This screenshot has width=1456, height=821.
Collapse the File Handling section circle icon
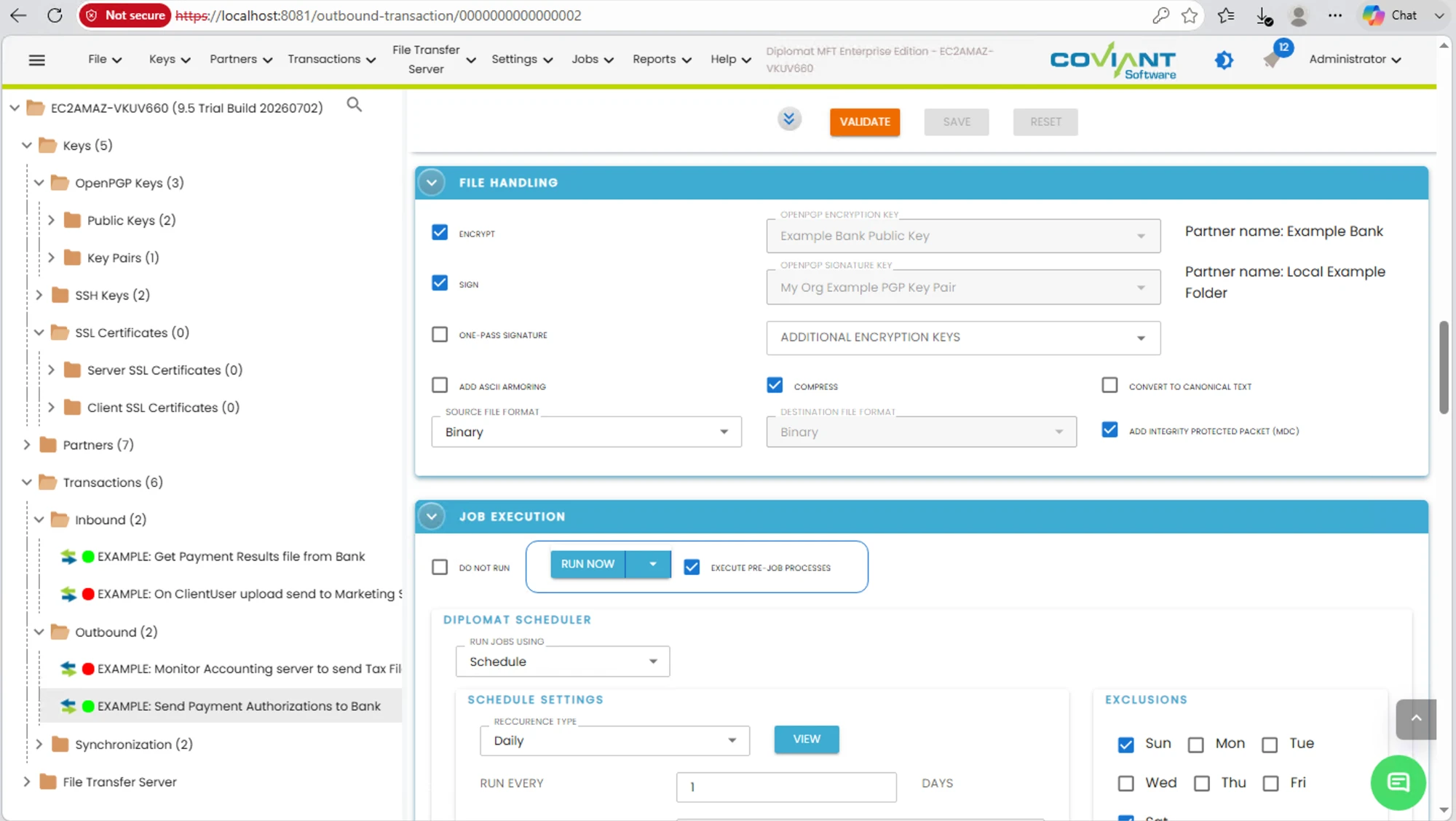click(432, 183)
